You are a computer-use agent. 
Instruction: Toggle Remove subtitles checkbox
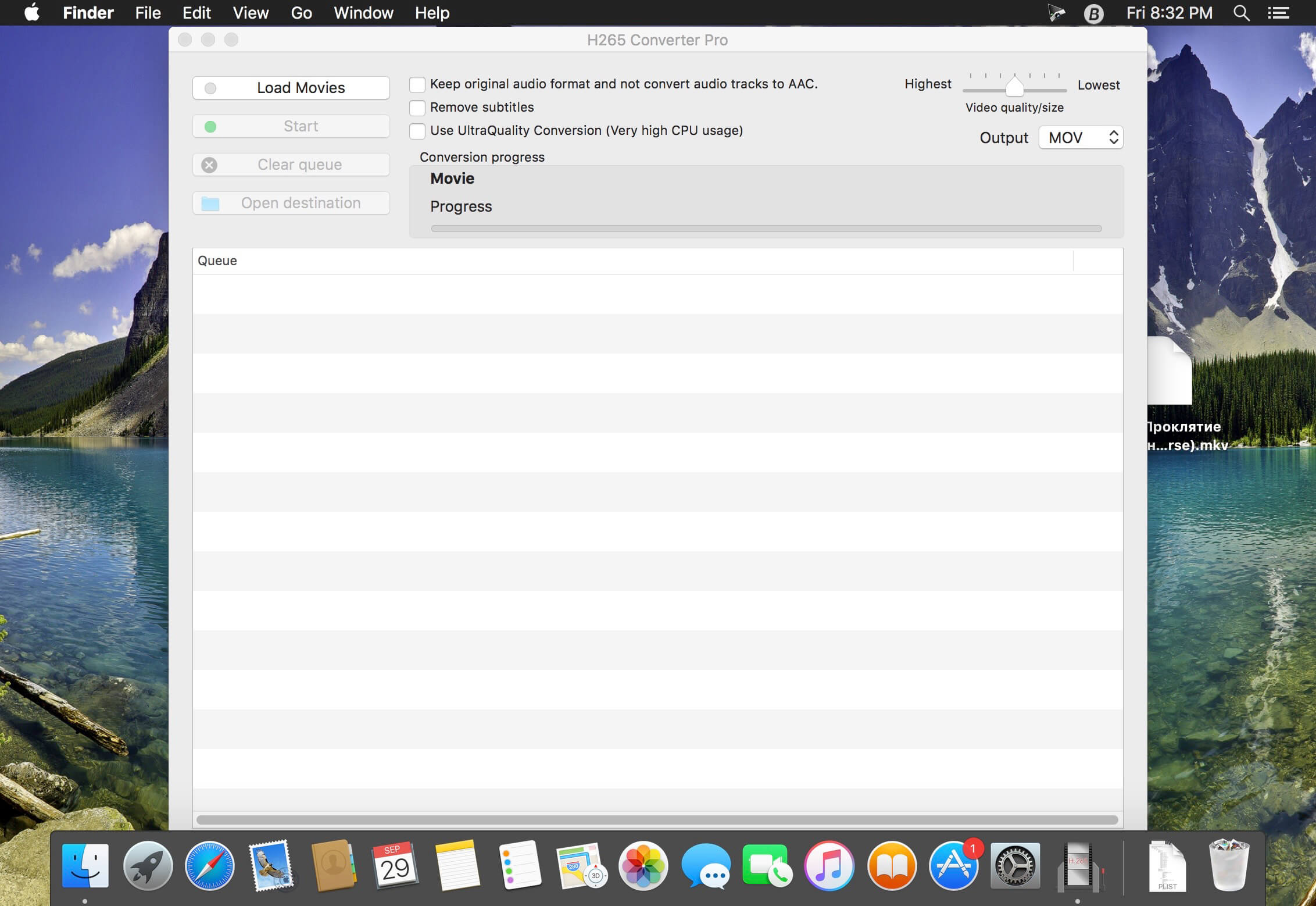[417, 107]
